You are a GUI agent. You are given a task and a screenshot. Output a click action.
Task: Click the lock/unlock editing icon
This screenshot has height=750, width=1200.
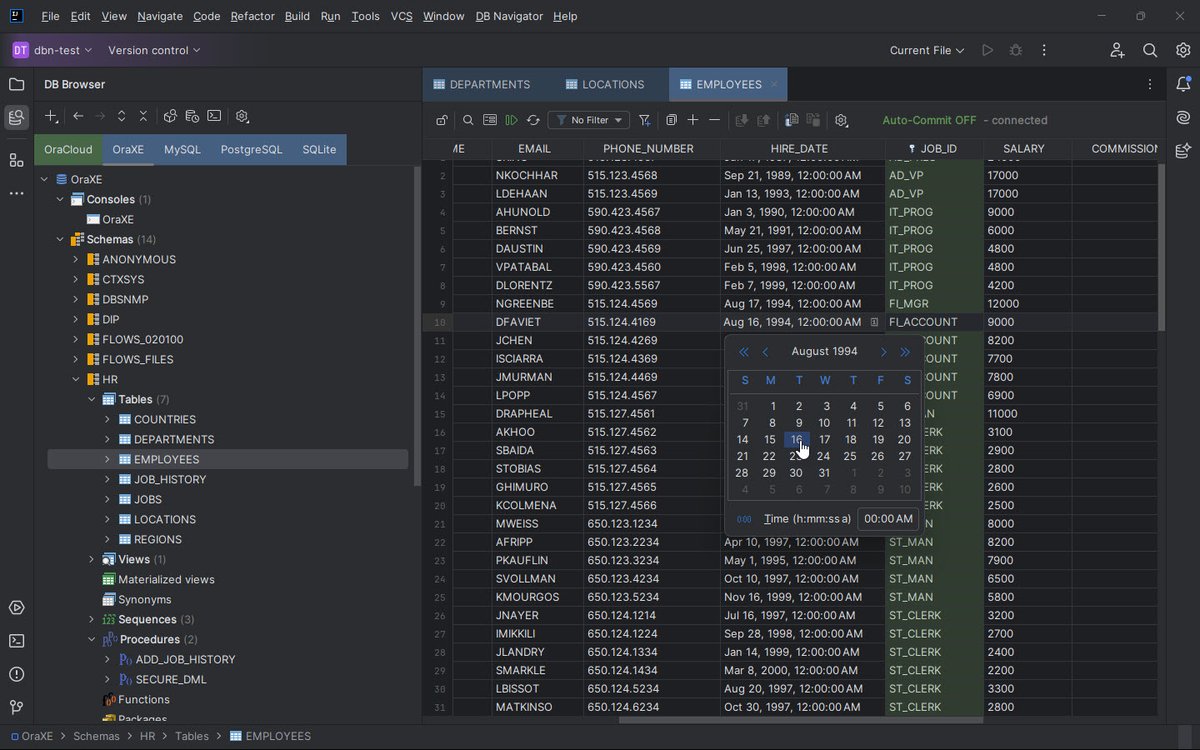442,120
